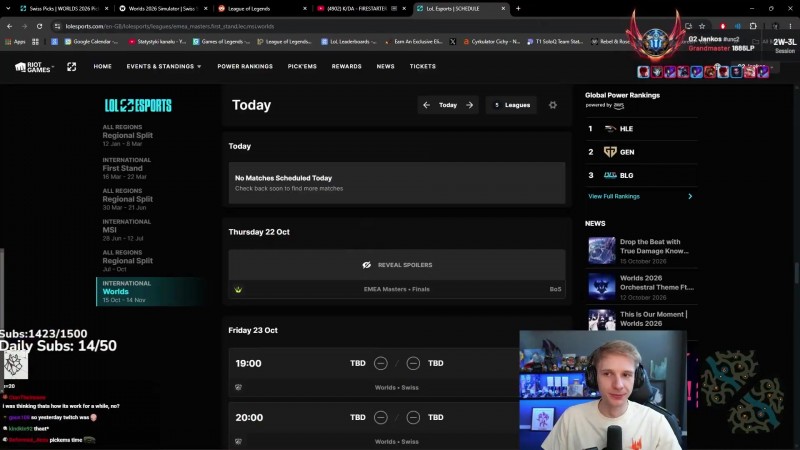800x450 pixels.
Task: Click the Riot Games logo
Action: 33,67
